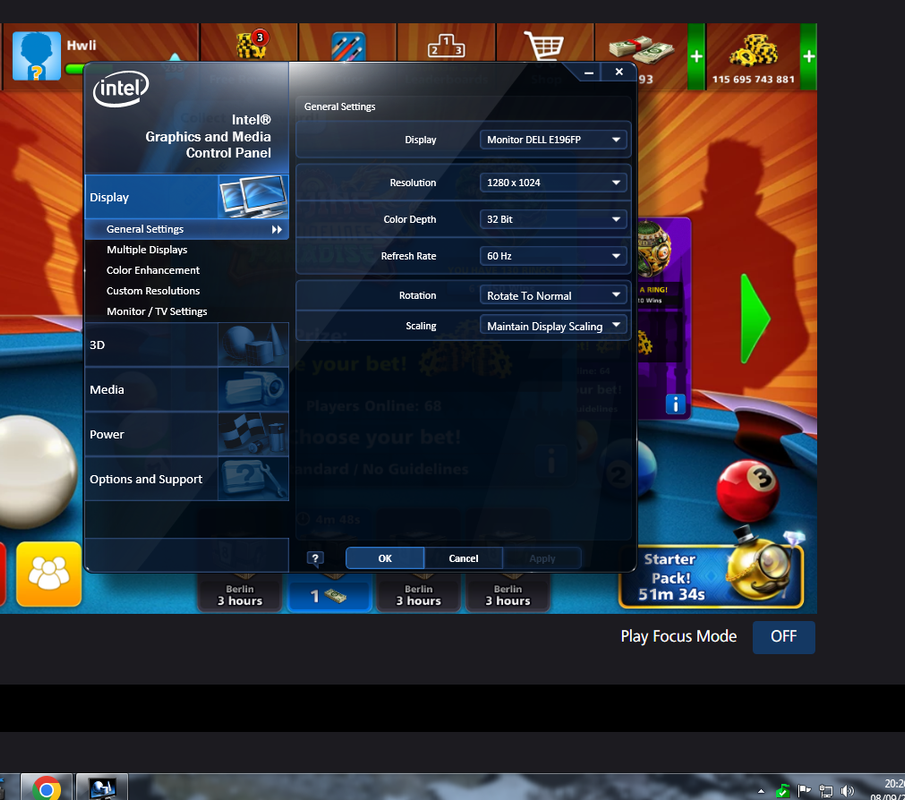
Task: Open the Resolution dropdown showing 1280 x 1024
Action: (553, 182)
